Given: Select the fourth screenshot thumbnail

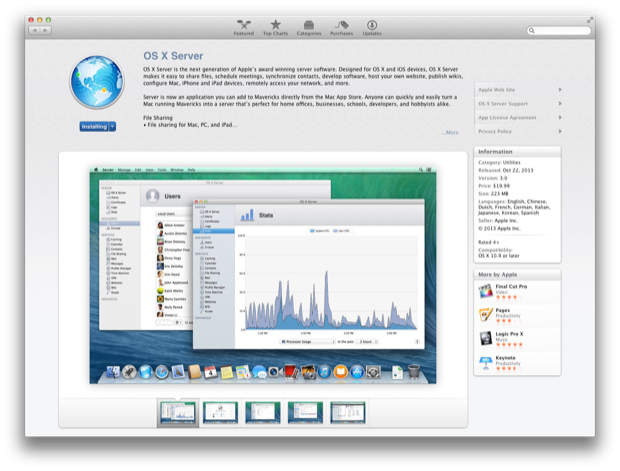Looking at the screenshot, I should 305,413.
